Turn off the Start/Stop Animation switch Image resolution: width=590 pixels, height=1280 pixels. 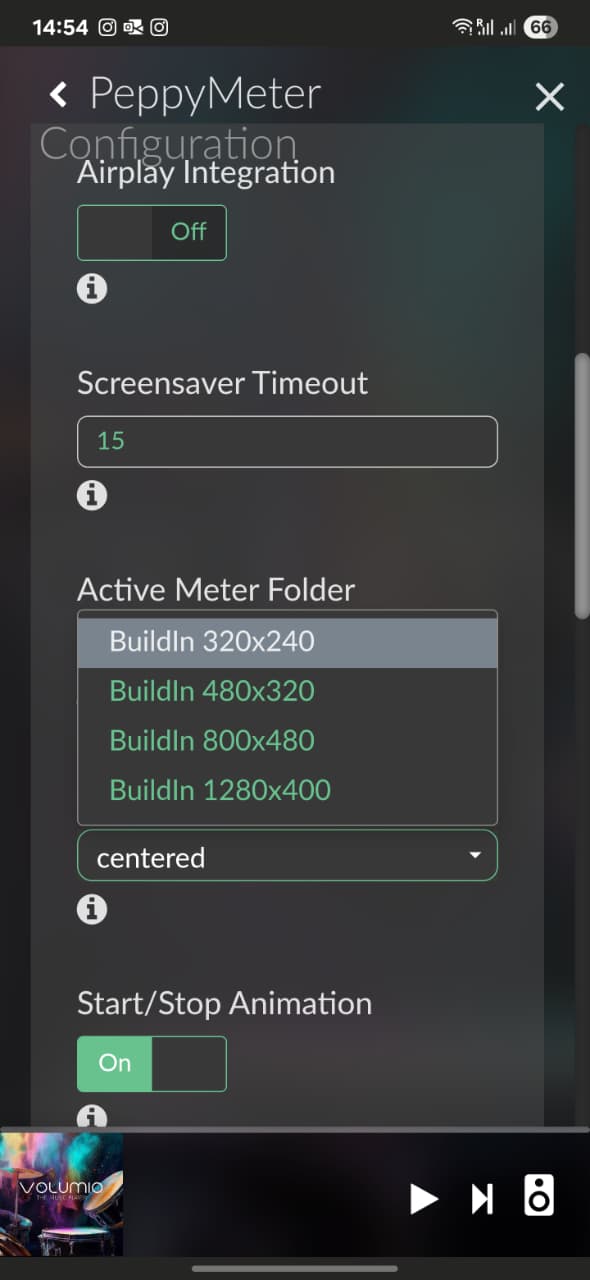click(152, 1063)
